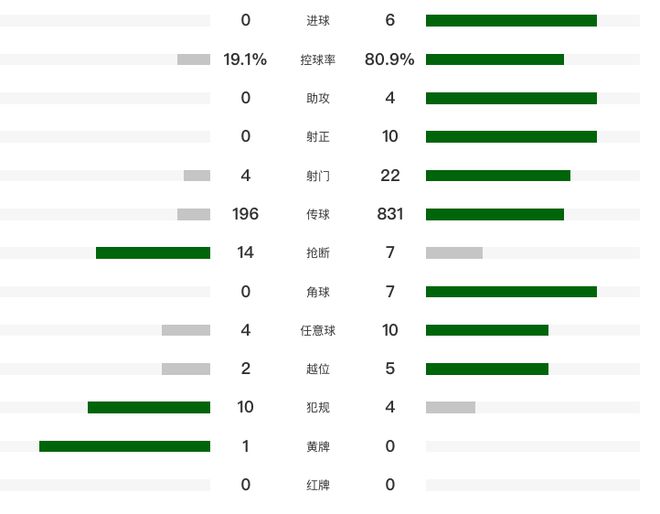Image resolution: width=660 pixels, height=514 pixels.
Task: Select the 角球 label
Action: 318,292
